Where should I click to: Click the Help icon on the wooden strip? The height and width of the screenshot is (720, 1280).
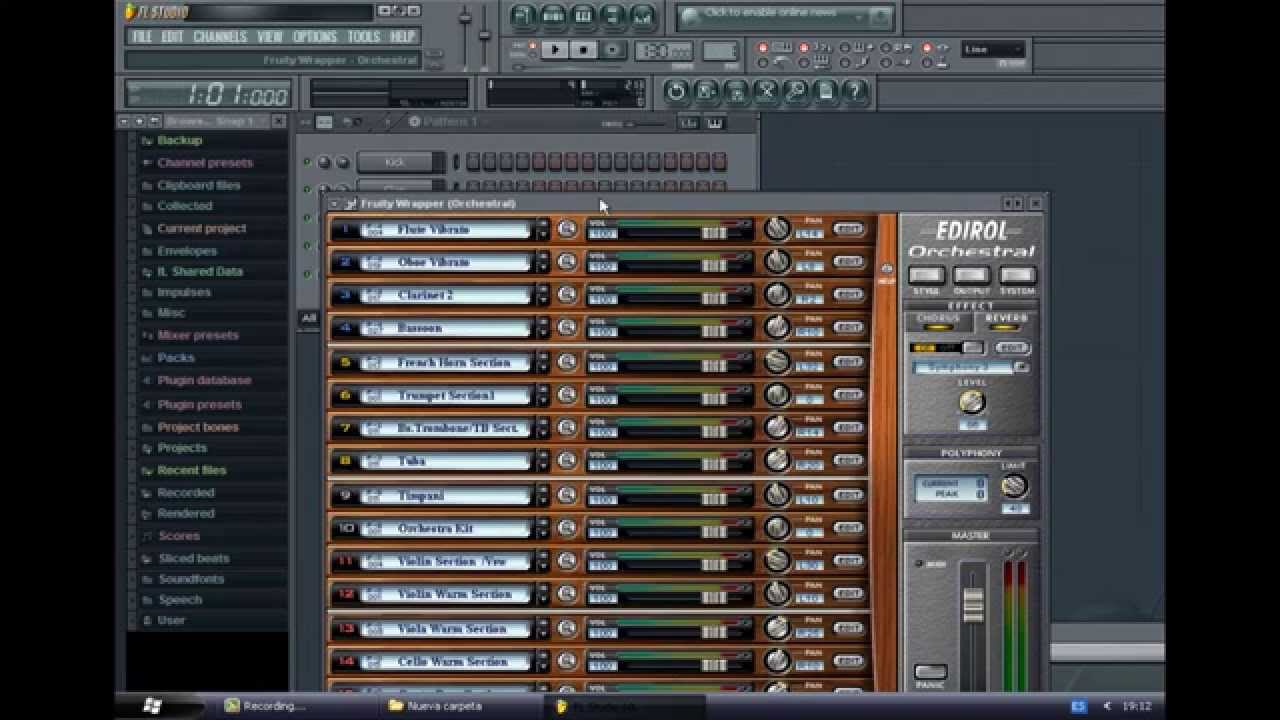tap(886, 272)
